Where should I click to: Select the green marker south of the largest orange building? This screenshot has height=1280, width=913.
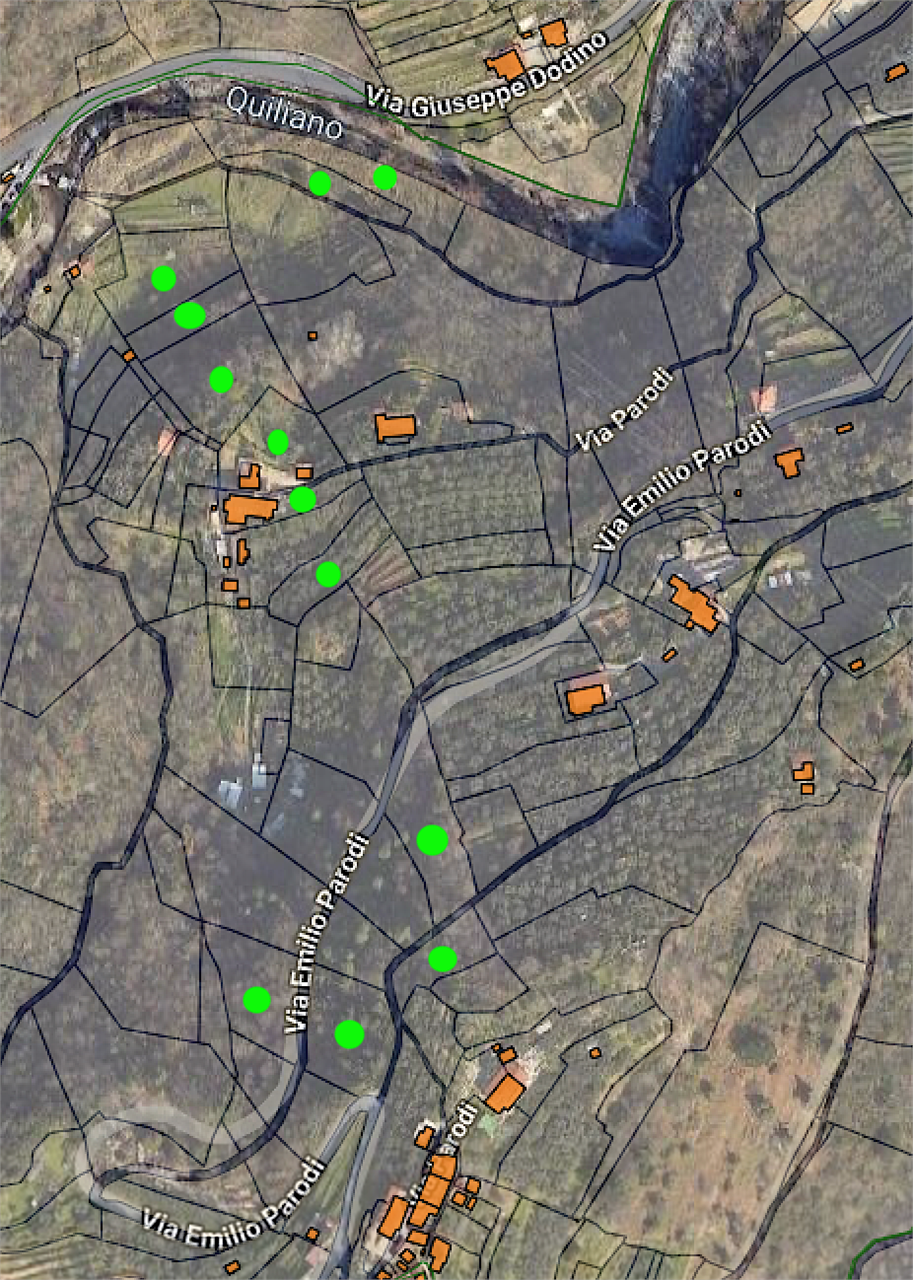(x=328, y=574)
